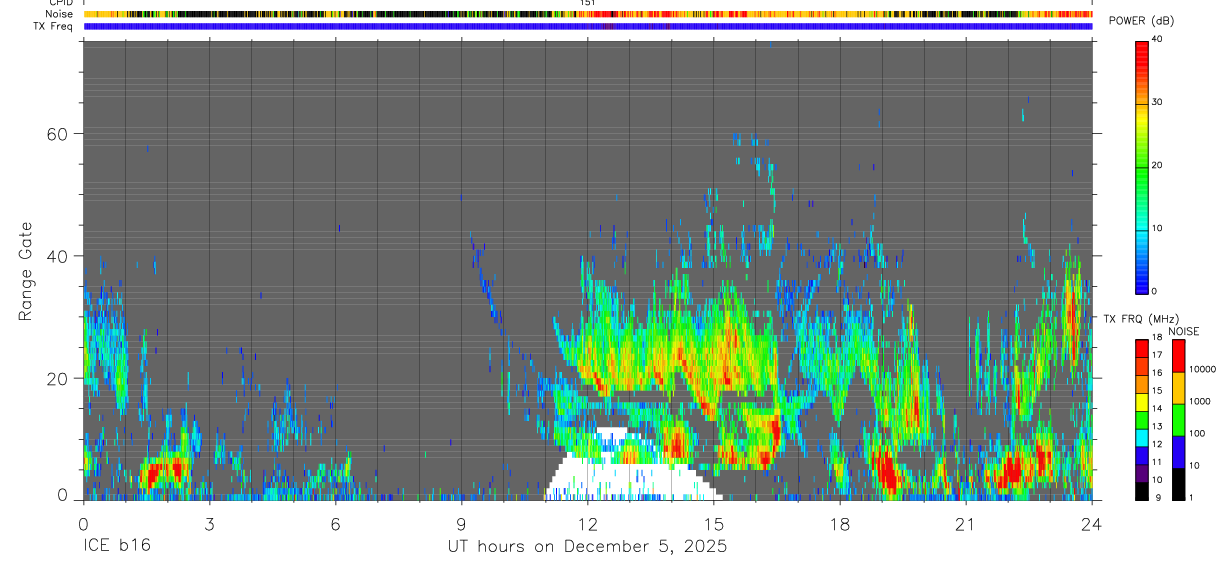Click the Noise row label at top
Screen dimensions: 1228x567
[59, 14]
